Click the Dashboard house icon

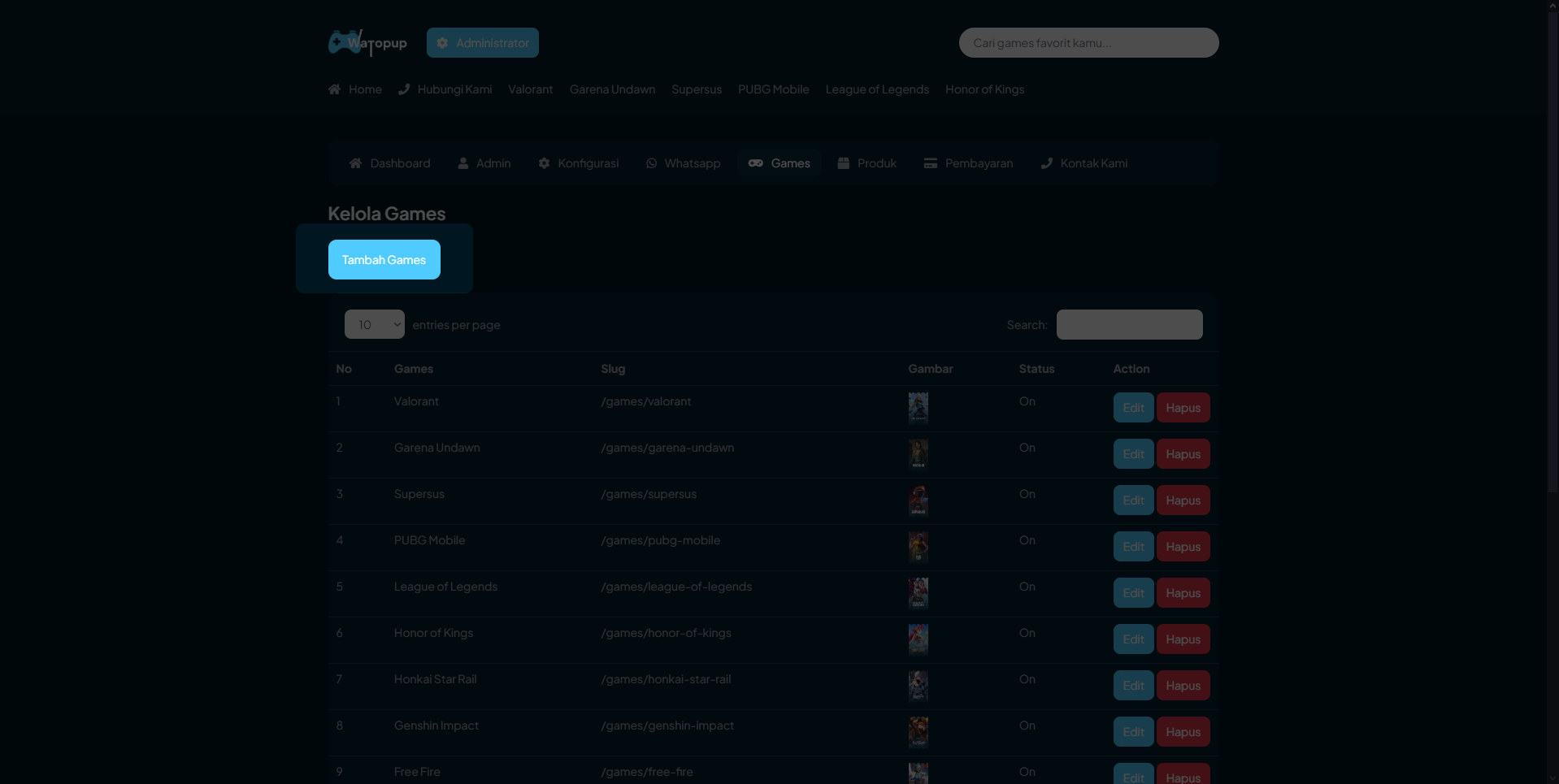[x=355, y=163]
